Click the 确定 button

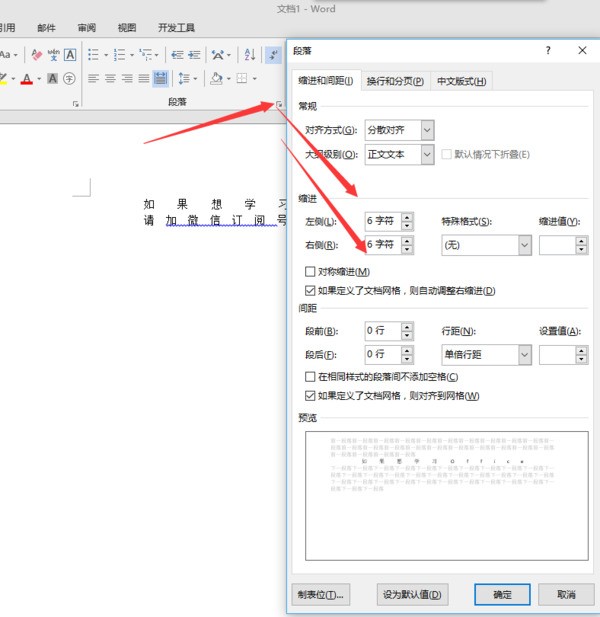coord(502,594)
